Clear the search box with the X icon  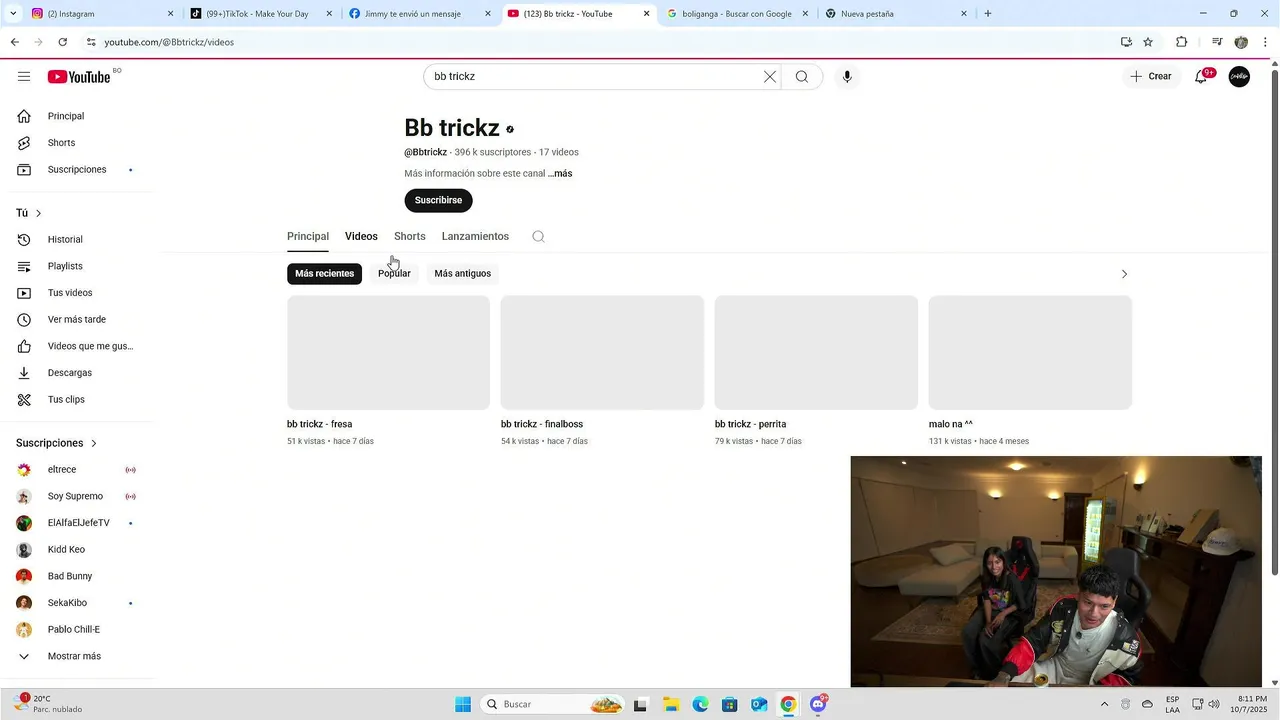[x=770, y=77]
